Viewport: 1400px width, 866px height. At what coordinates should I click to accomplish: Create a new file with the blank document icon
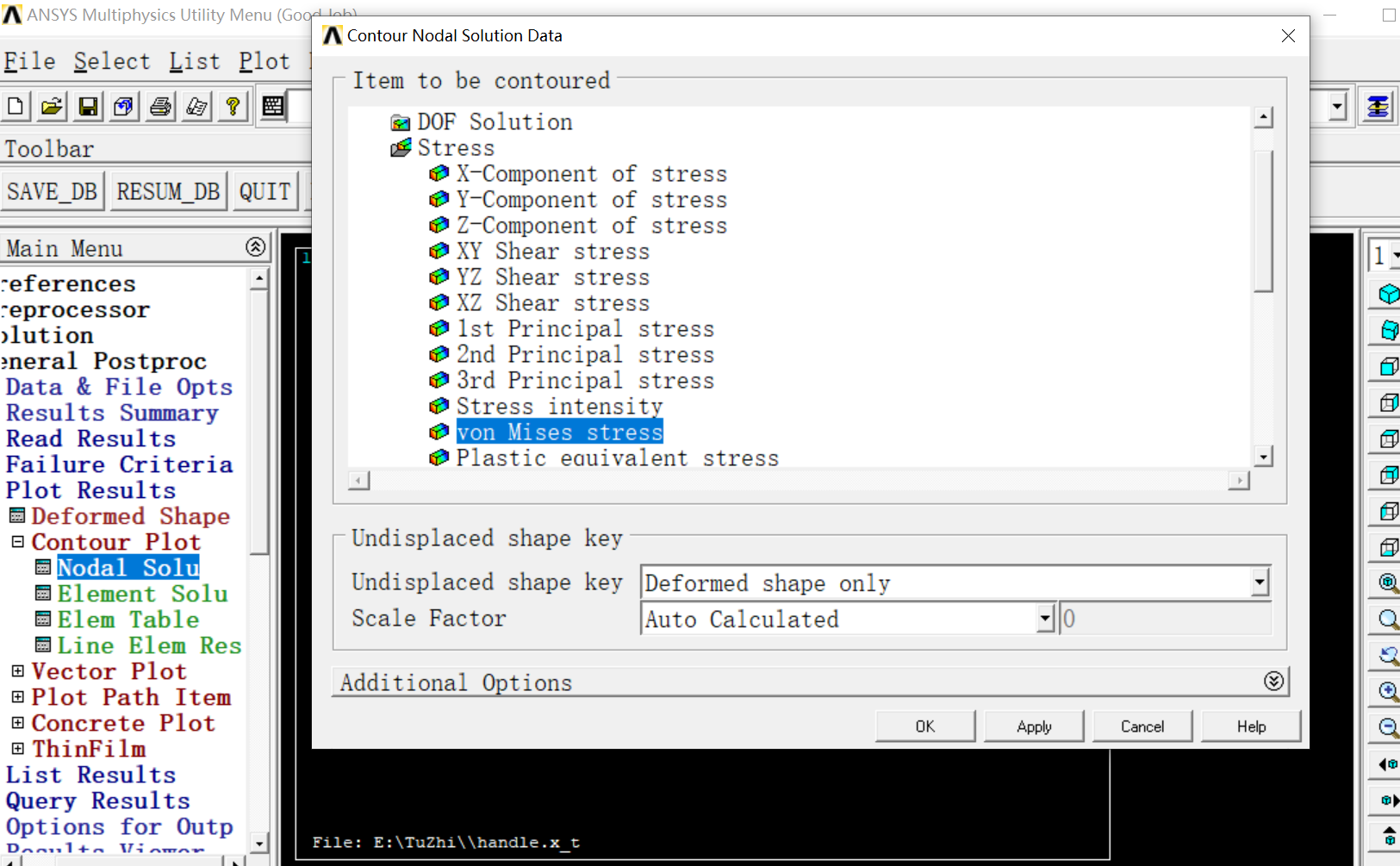15,105
